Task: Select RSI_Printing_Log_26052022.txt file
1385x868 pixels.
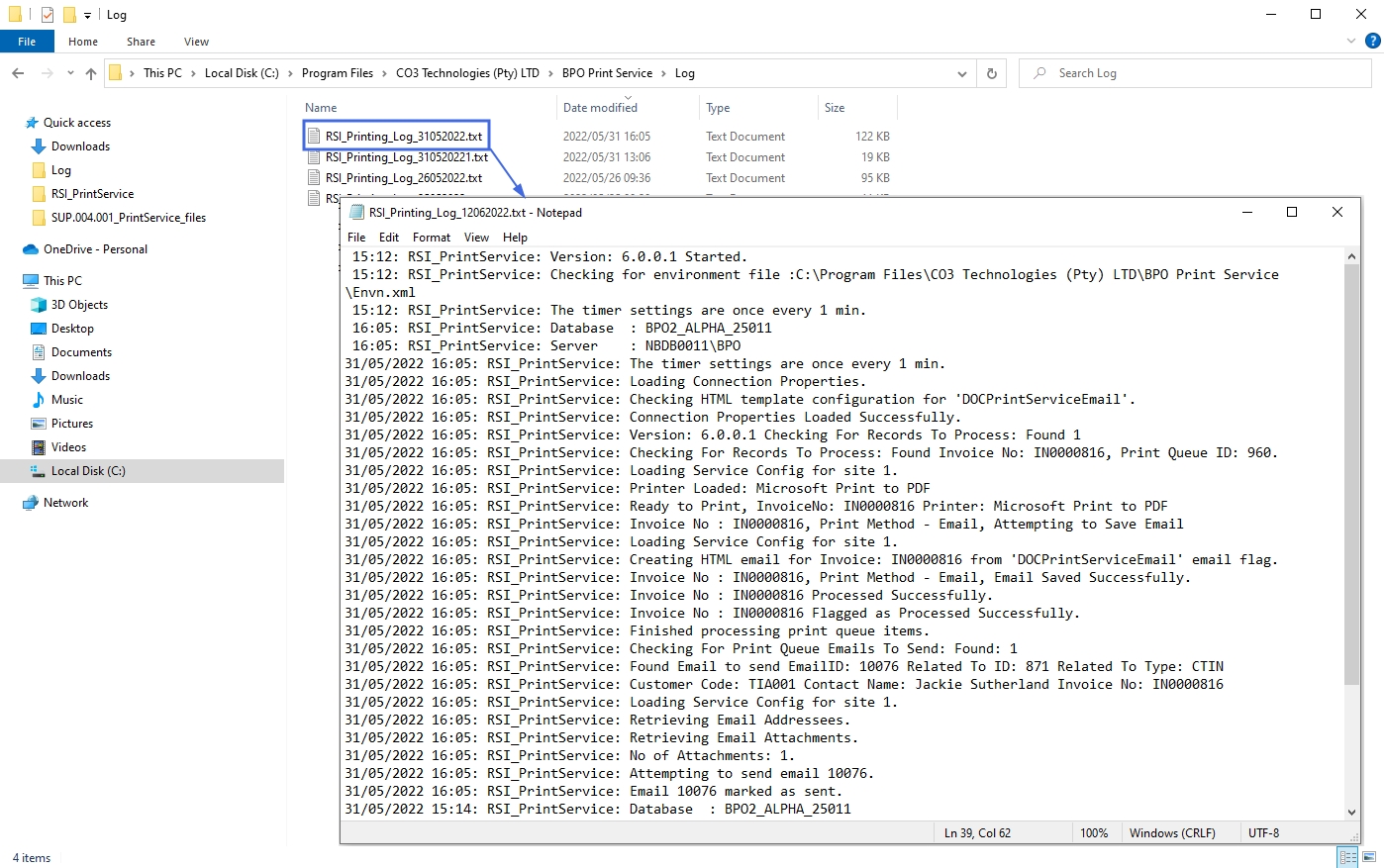Action: click(x=403, y=178)
